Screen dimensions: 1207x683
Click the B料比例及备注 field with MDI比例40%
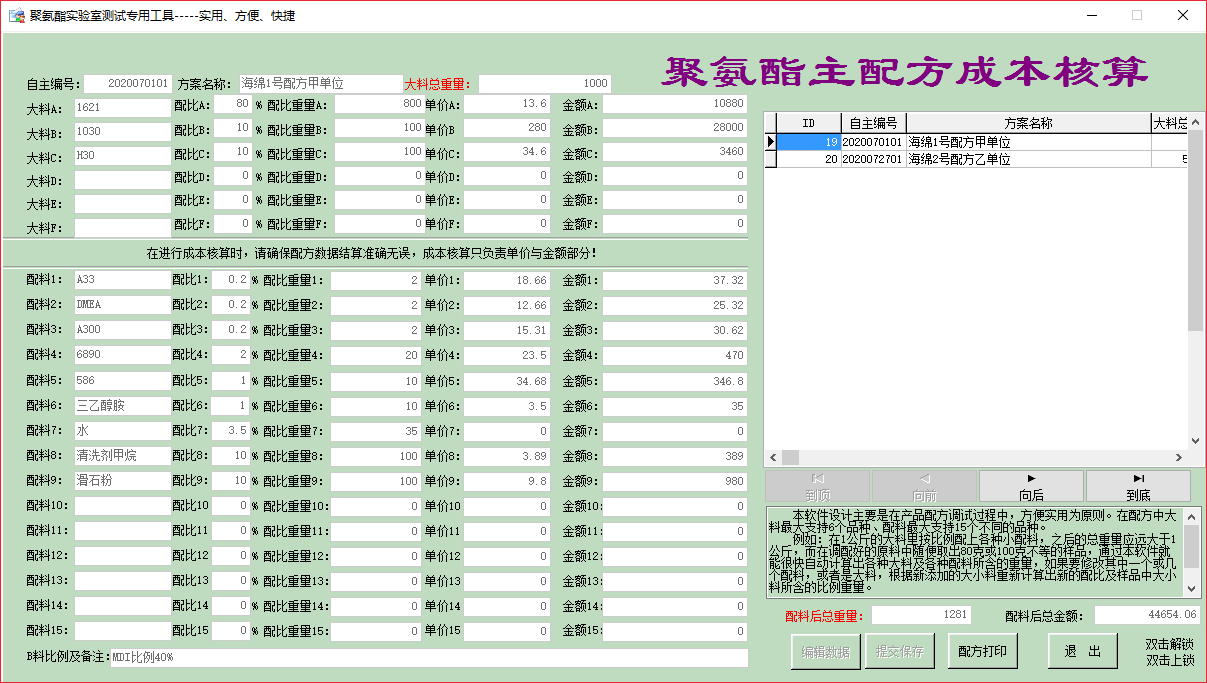[428, 658]
